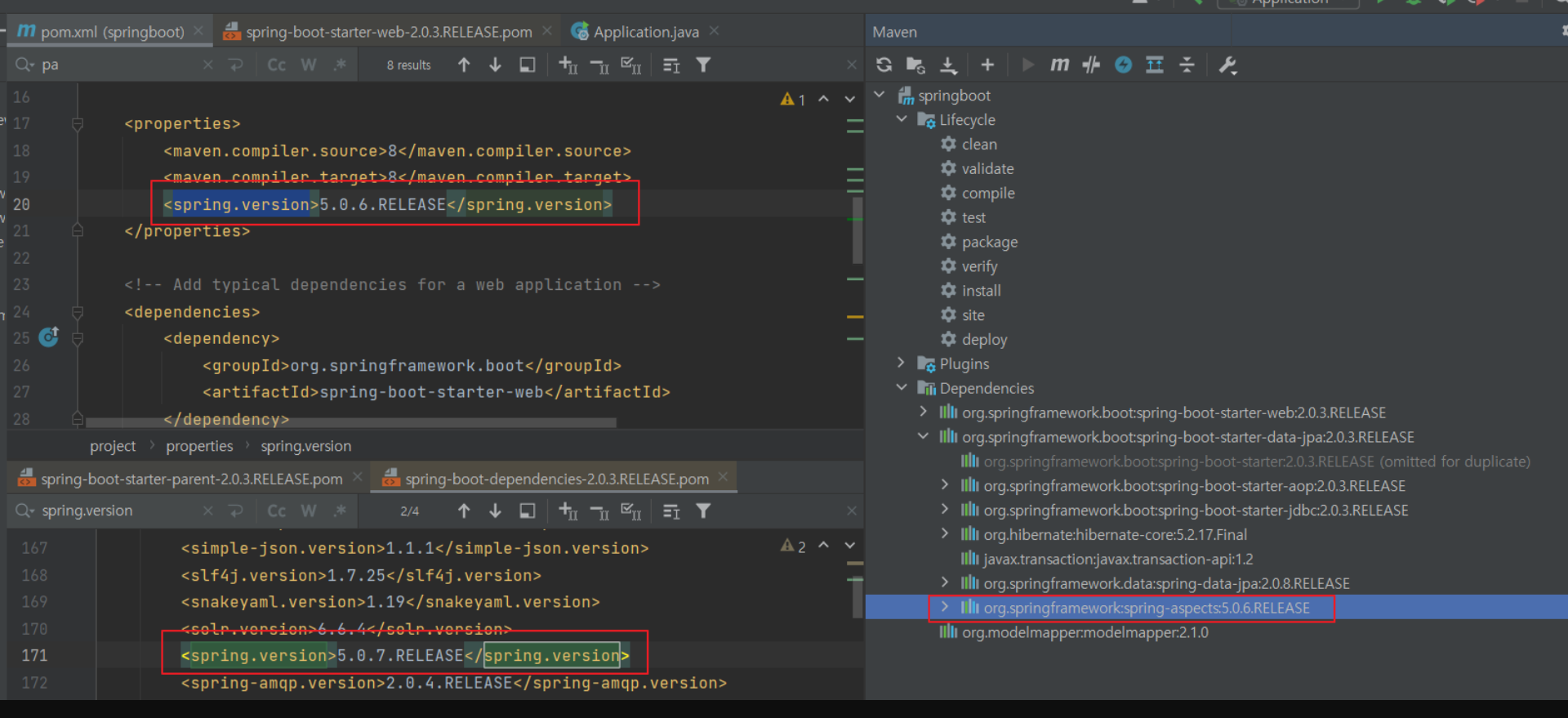
Task: Click the Maven Reload All Projects icon
Action: tap(884, 65)
